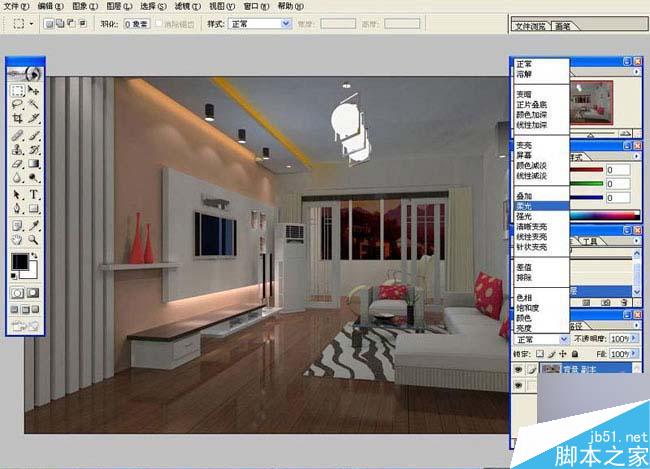The image size is (650, 469).
Task: Choose Subtract from Selection mode in options bar
Action: tap(72, 24)
